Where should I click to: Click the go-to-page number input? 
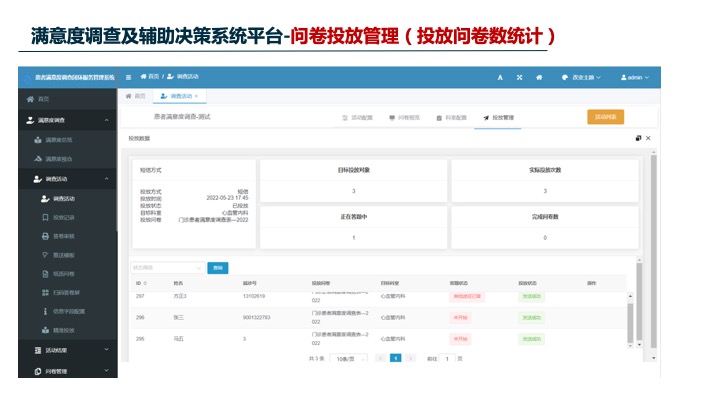(x=447, y=359)
